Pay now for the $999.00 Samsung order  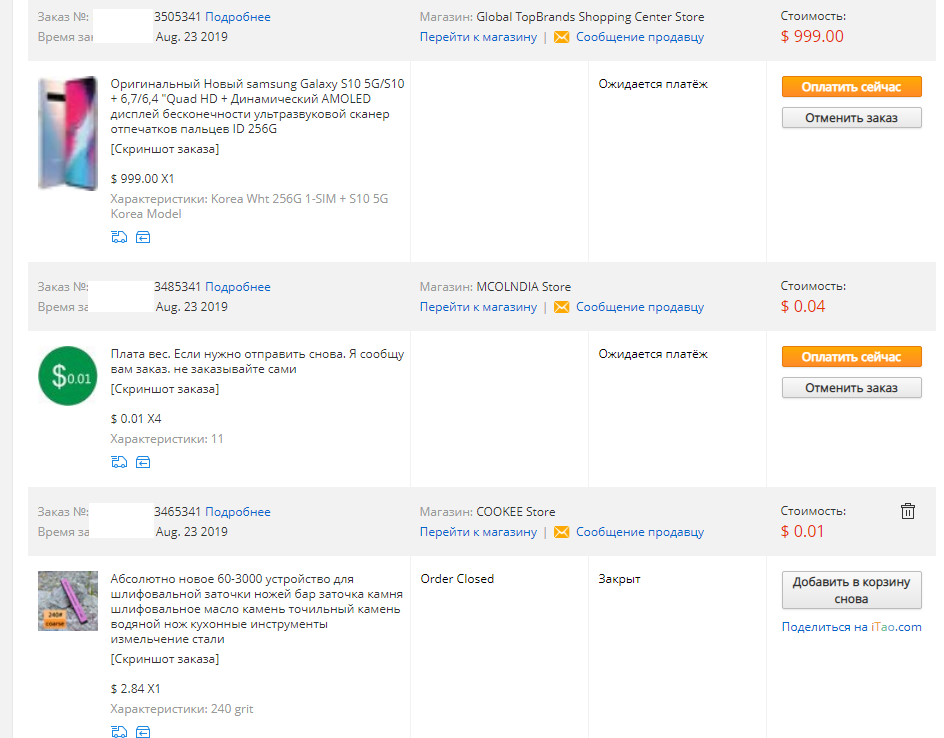click(851, 87)
